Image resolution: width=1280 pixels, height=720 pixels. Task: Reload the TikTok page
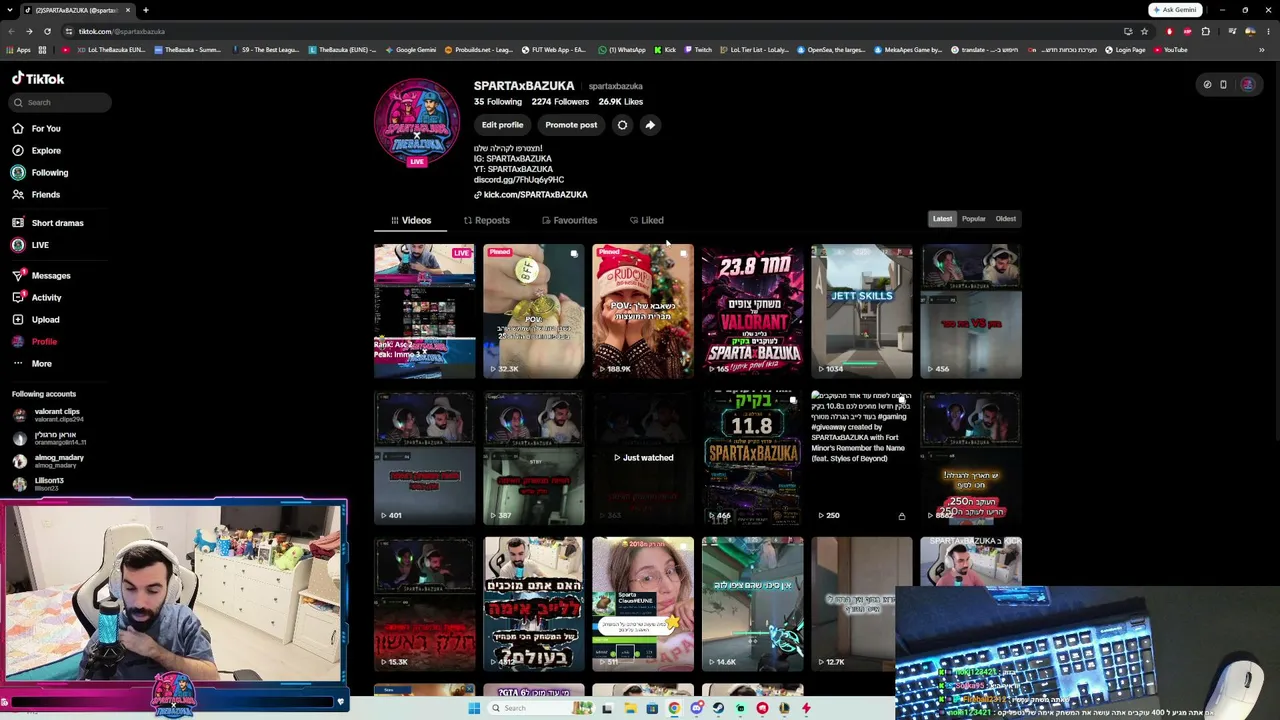(x=47, y=31)
